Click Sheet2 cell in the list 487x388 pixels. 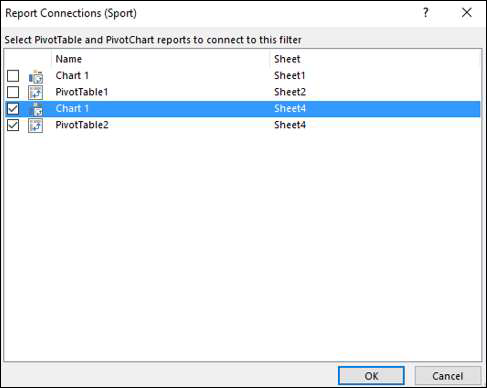point(290,92)
